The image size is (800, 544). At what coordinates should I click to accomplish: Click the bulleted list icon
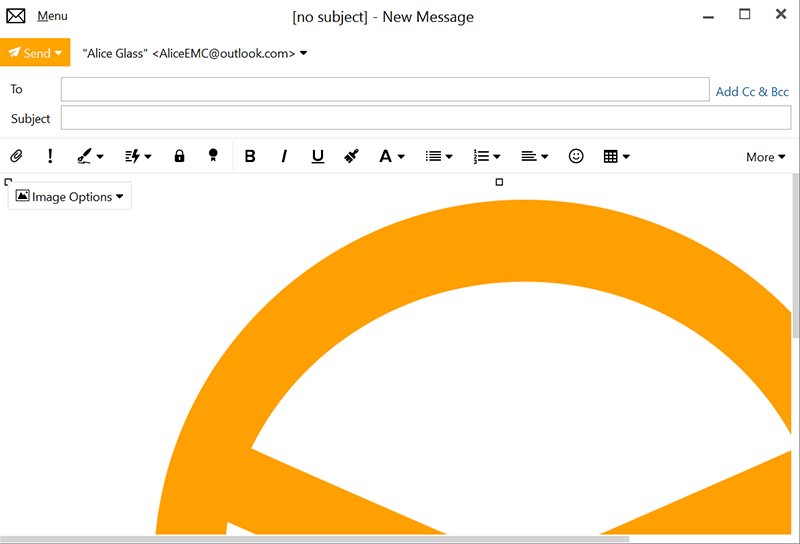[x=434, y=156]
